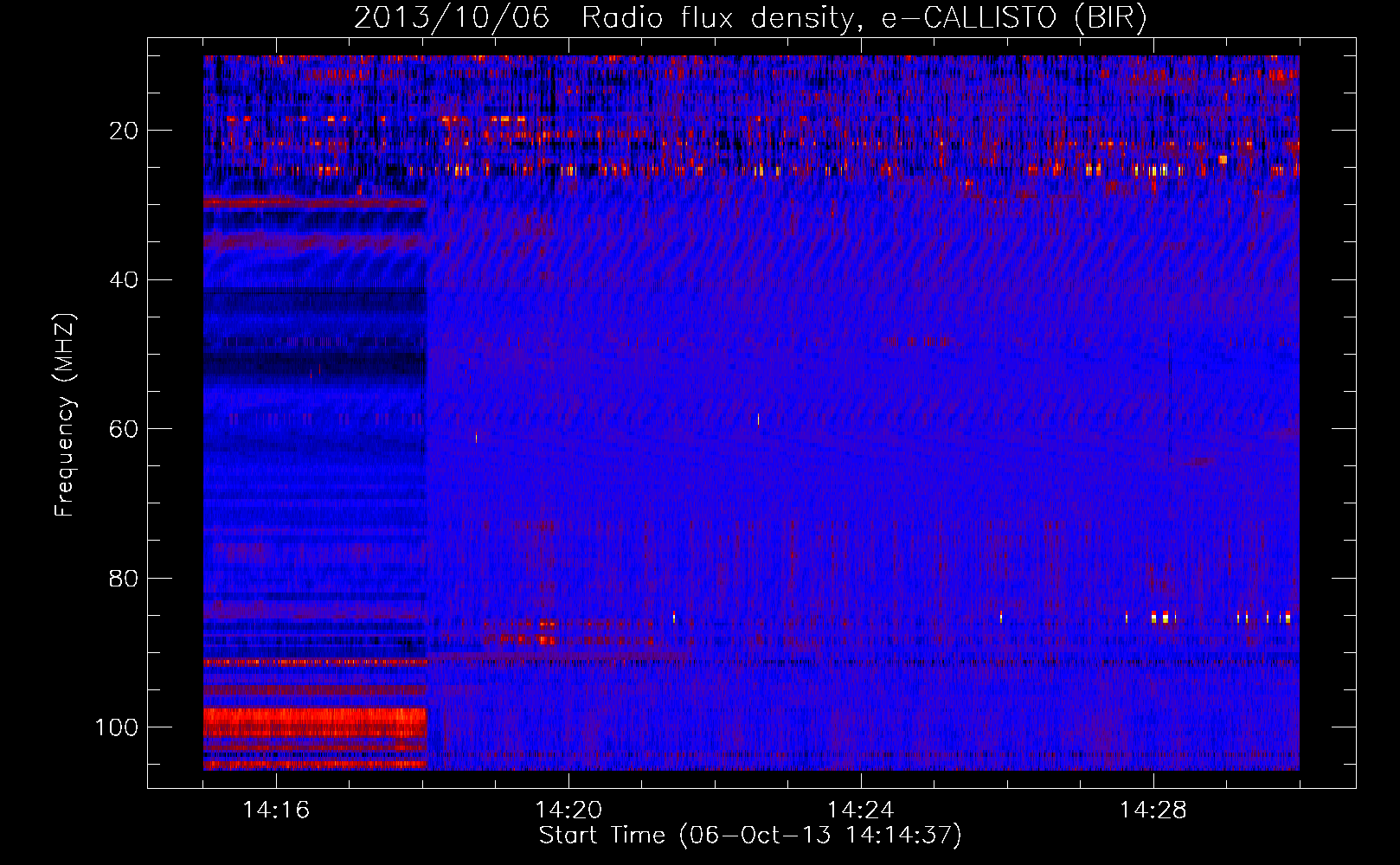
Task: Click the 100 MHz frequency tick label
Action: [117, 727]
